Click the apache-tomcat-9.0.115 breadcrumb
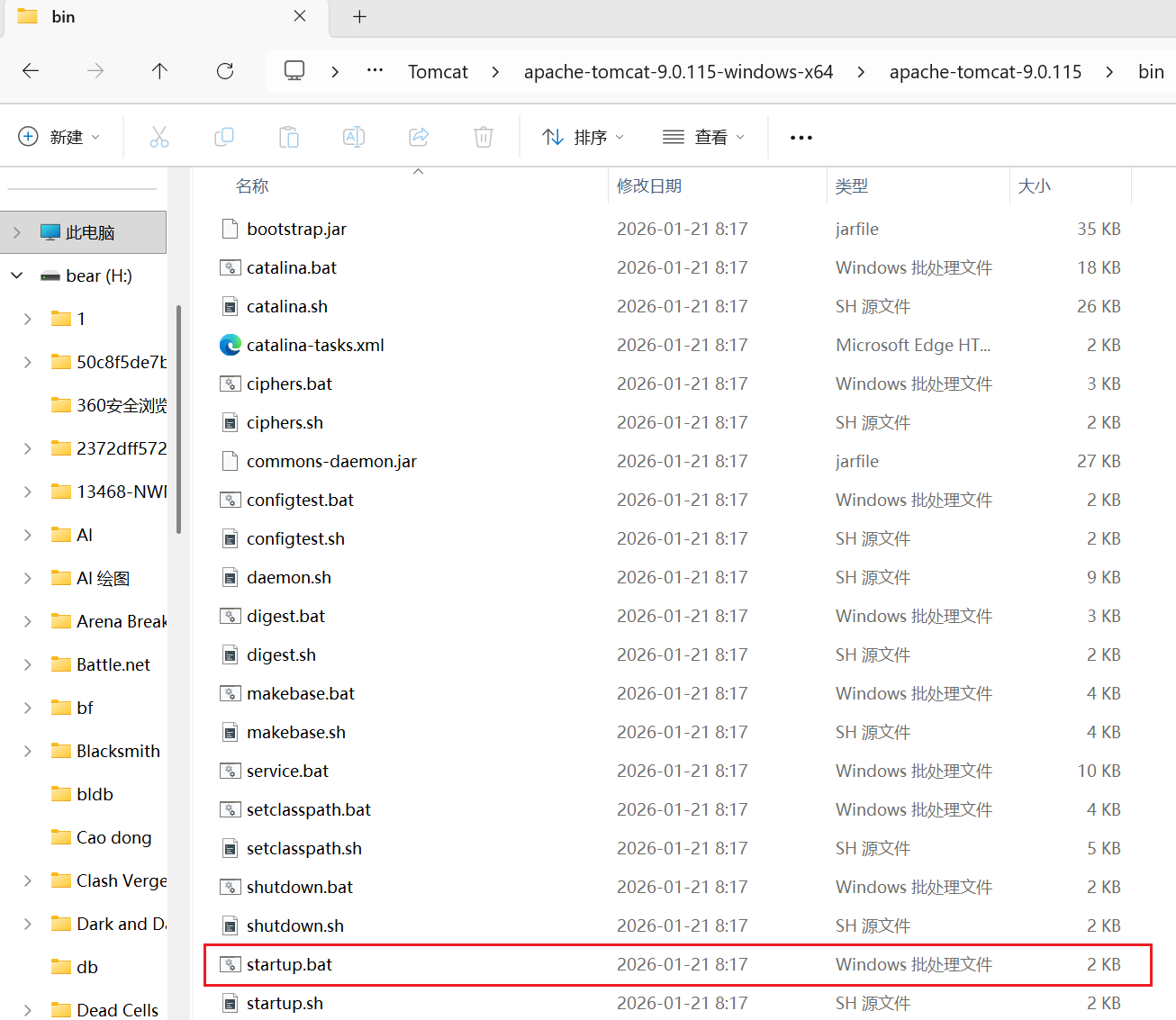1176x1020 pixels. tap(986, 72)
